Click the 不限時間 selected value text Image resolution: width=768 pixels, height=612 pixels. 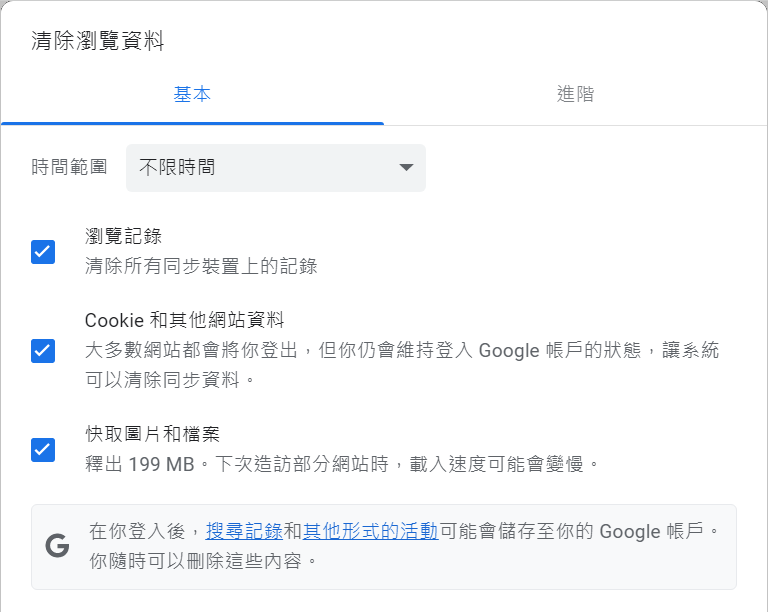(177, 167)
